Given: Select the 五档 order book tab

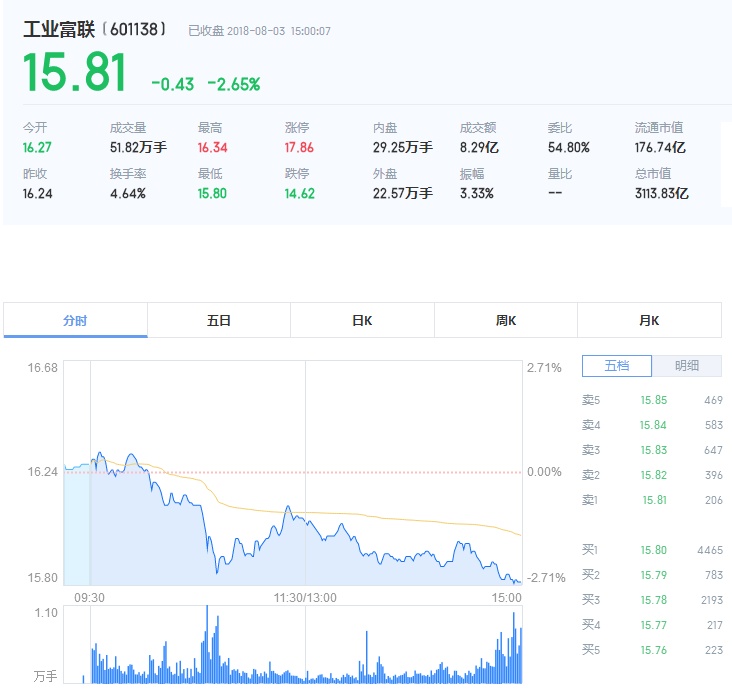Looking at the screenshot, I should pos(617,366).
